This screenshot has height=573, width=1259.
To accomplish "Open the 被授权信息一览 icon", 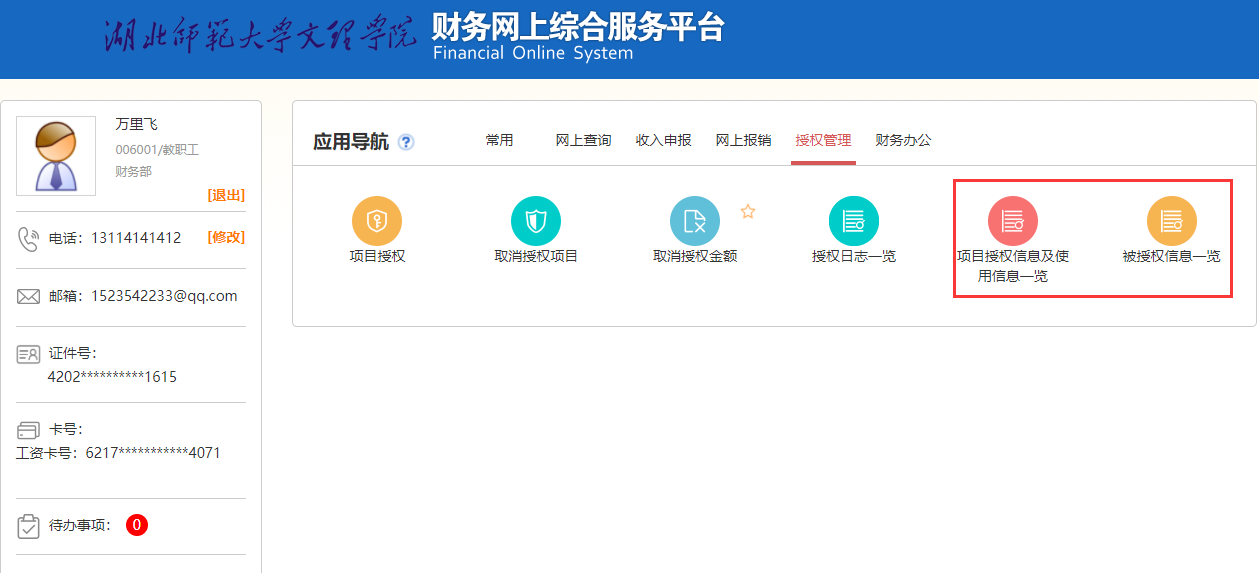I will [x=1171, y=221].
